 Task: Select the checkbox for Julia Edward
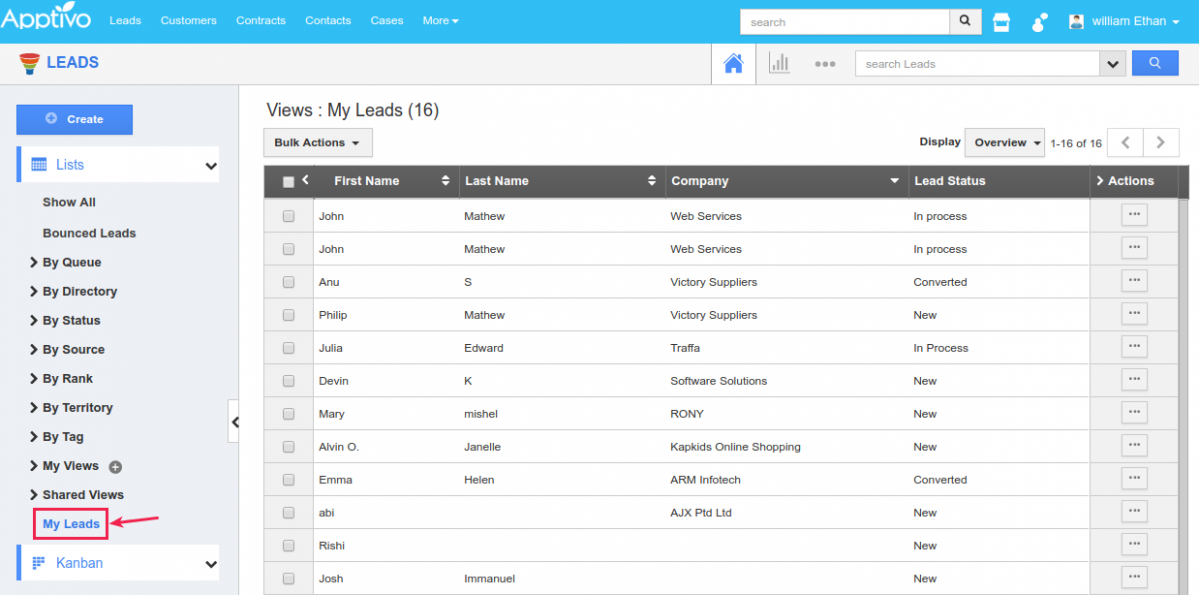289,348
